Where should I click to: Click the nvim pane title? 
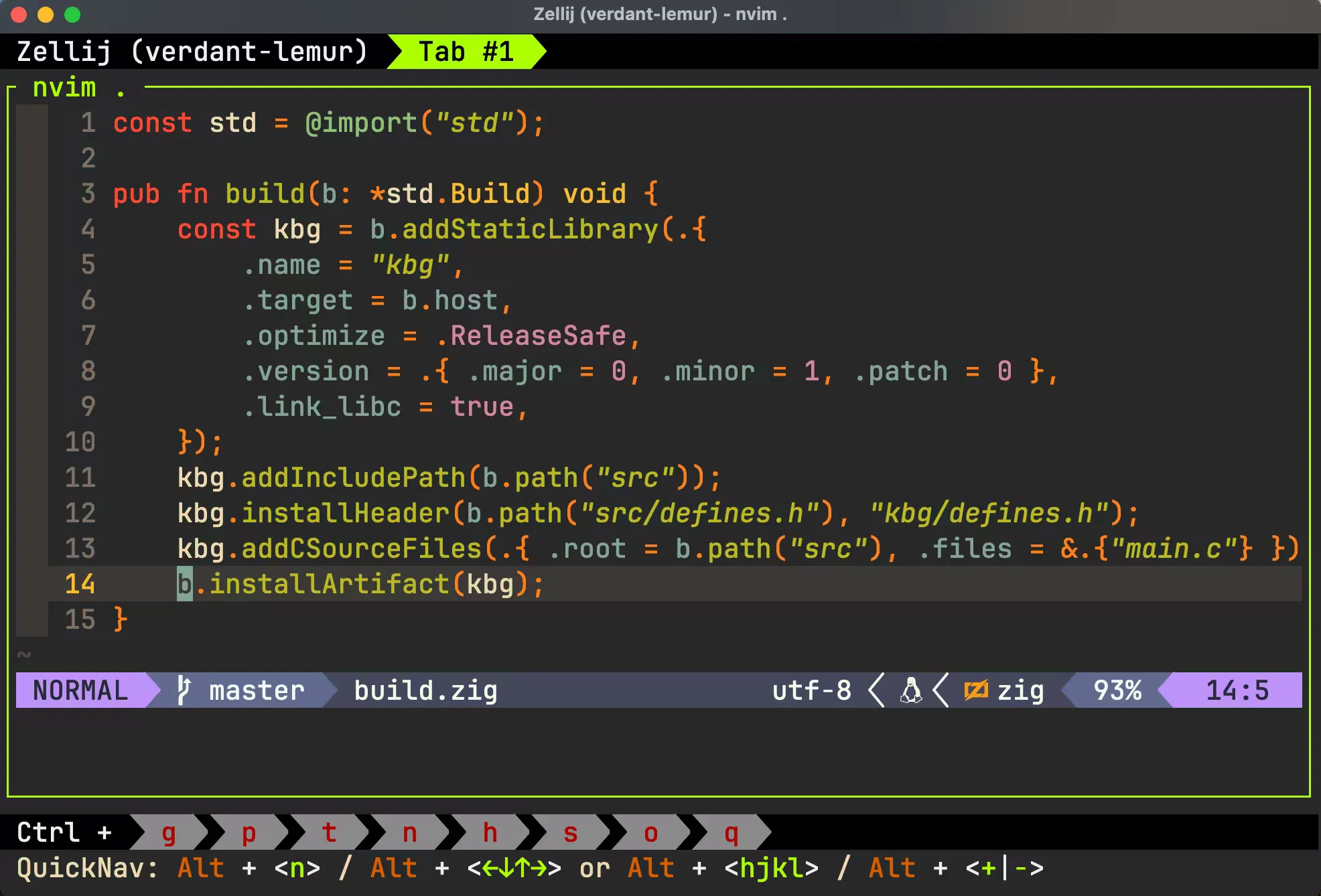65,88
